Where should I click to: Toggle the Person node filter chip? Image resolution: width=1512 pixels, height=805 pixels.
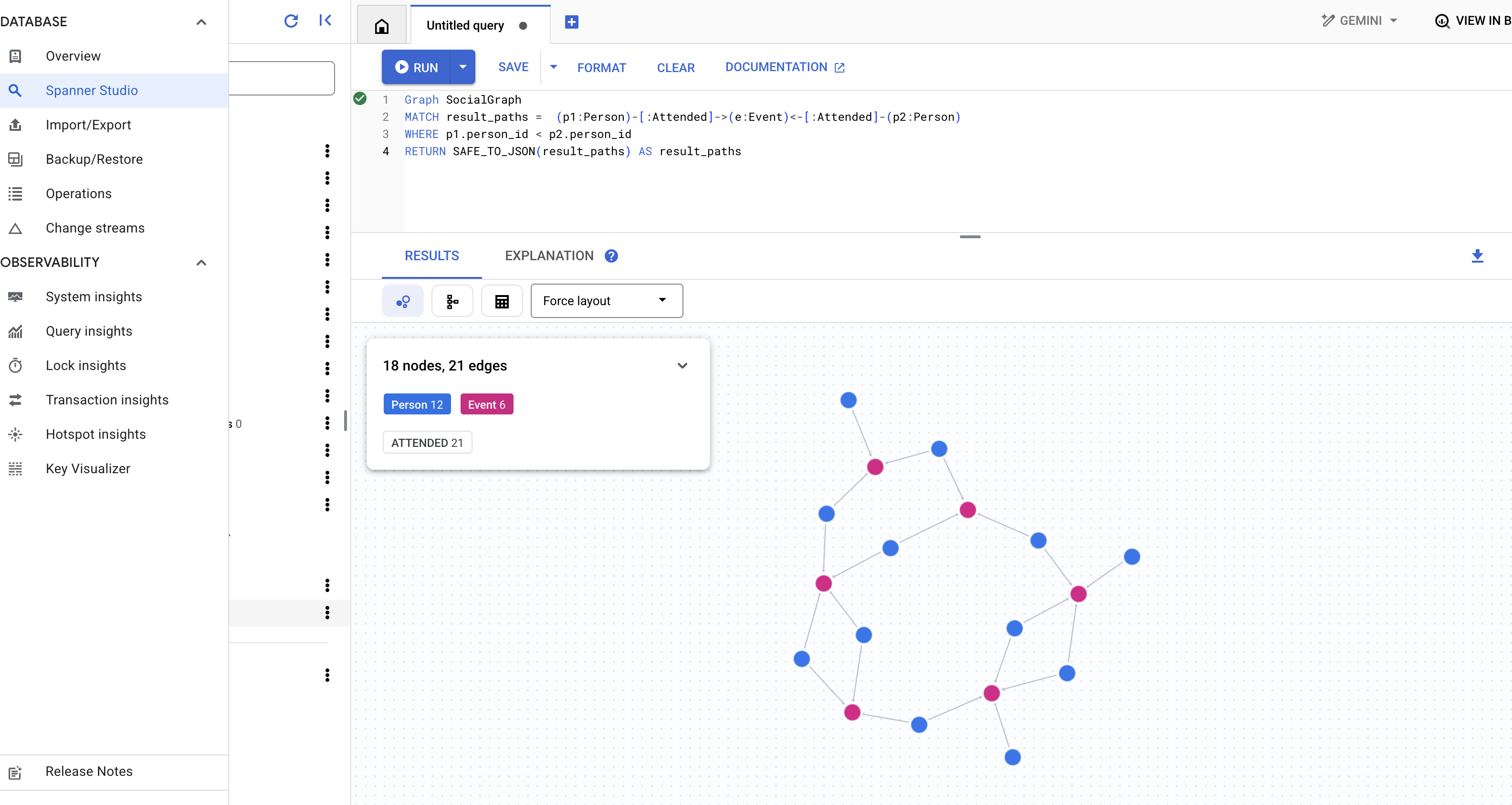417,404
